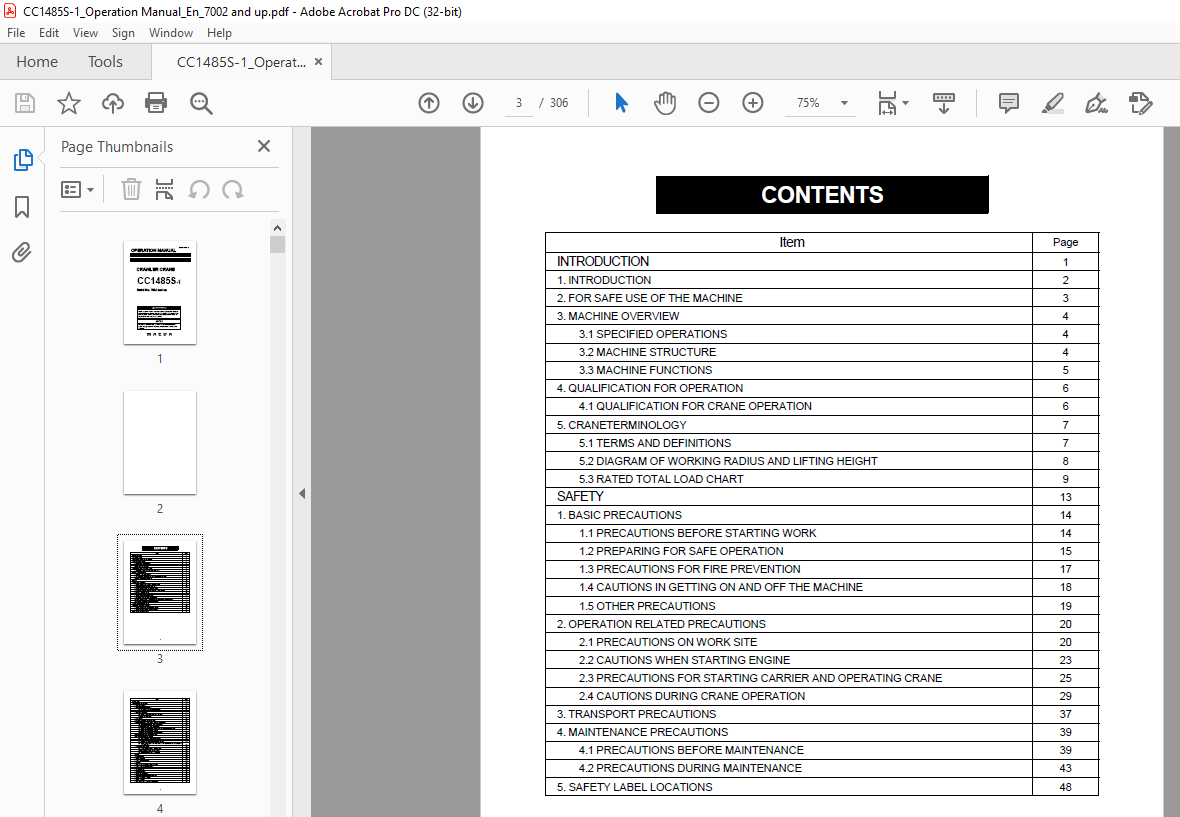Open the Sign menu
This screenshot has width=1180, height=817.
click(x=123, y=33)
